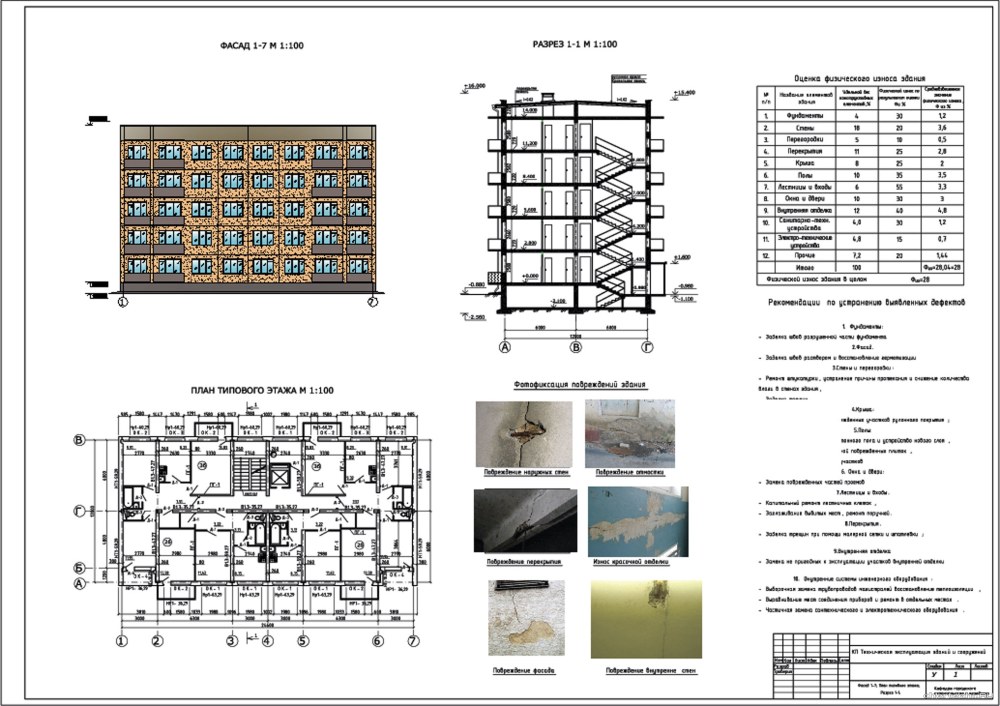Select axis bubble В left of floor plan
Image resolution: width=1000 pixels, height=706 pixels.
pos(79,440)
